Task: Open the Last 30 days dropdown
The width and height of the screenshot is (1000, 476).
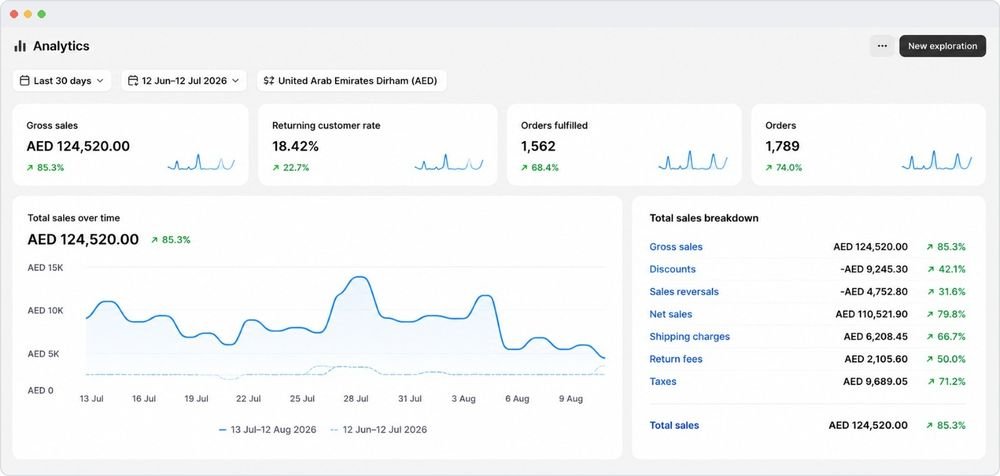Action: 62,81
